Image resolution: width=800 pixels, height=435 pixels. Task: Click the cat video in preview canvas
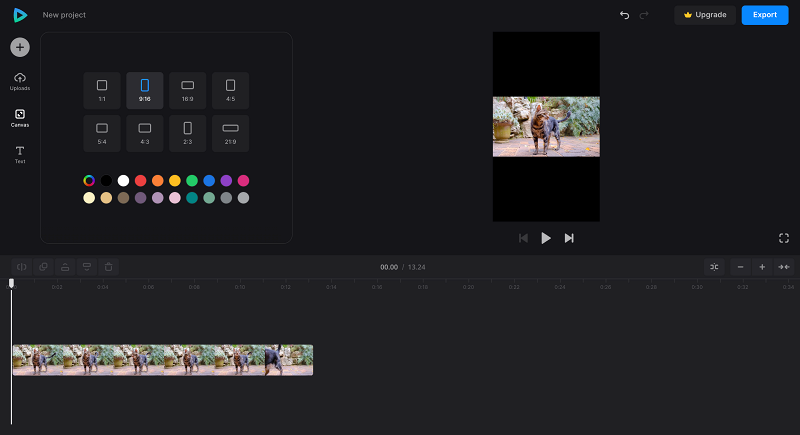546,126
